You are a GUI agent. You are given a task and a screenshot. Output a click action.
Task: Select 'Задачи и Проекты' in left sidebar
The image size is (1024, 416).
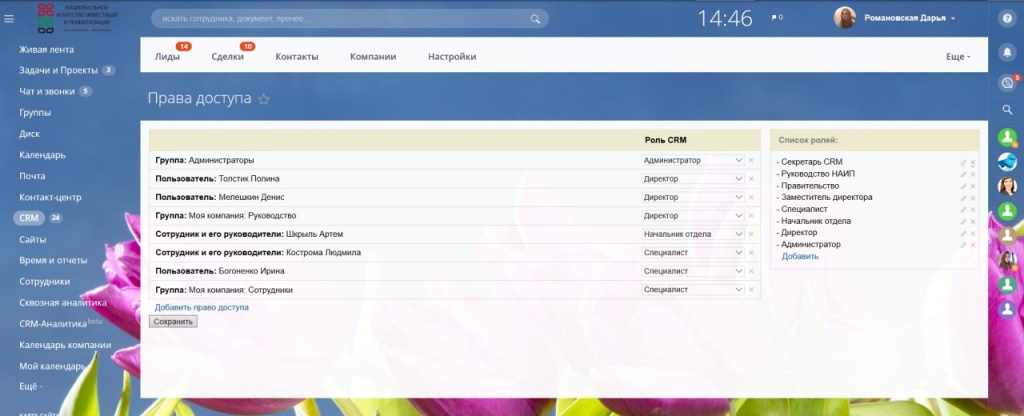(58, 70)
